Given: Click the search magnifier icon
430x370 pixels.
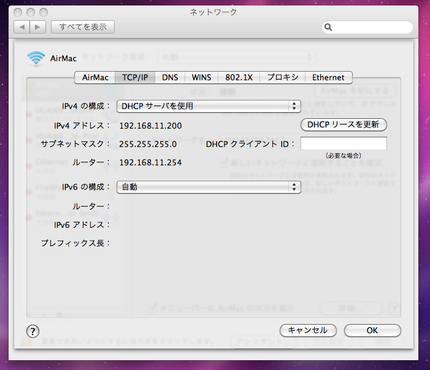Looking at the screenshot, I should [328, 27].
